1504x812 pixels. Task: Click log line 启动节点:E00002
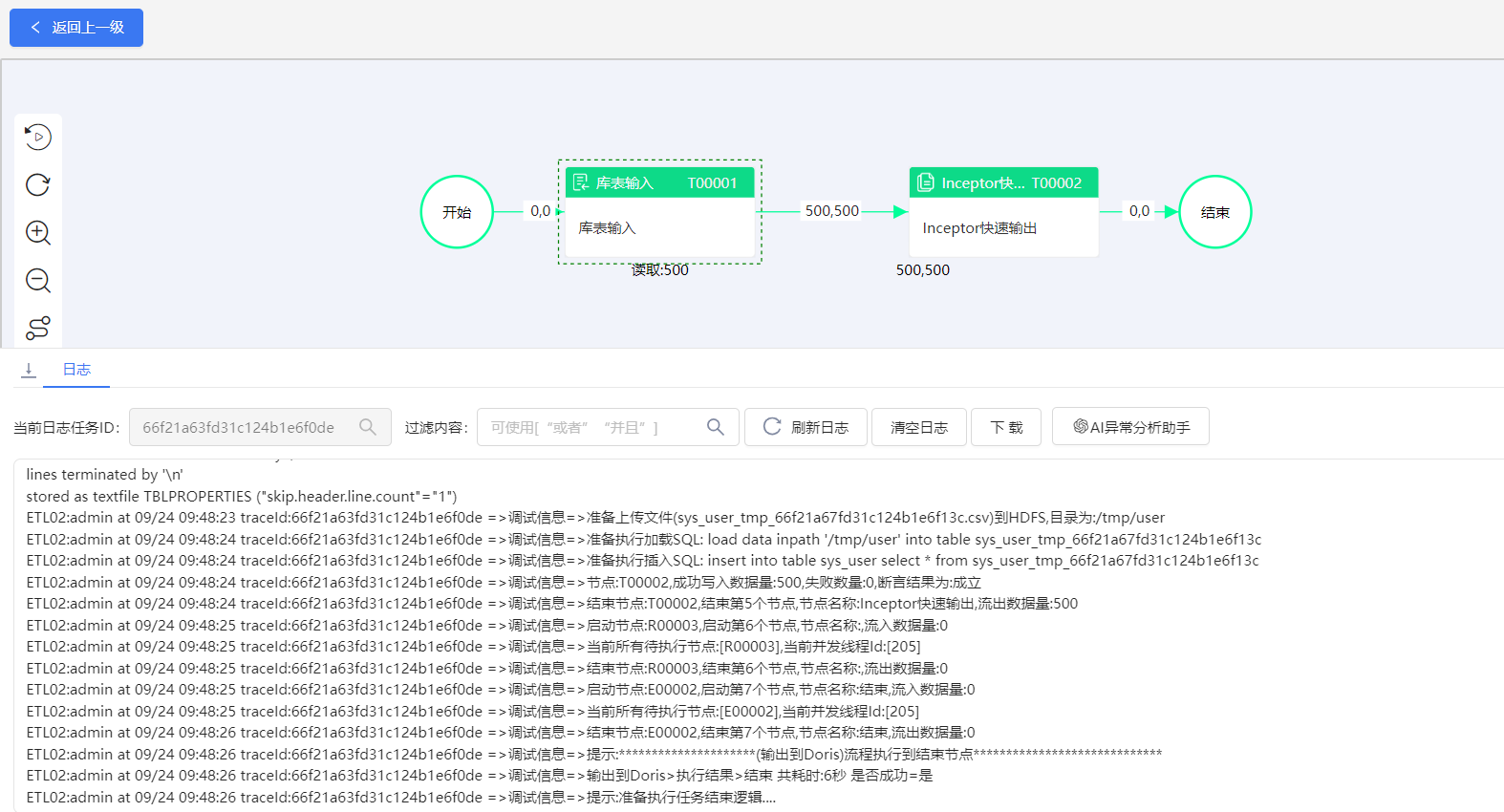click(x=501, y=690)
